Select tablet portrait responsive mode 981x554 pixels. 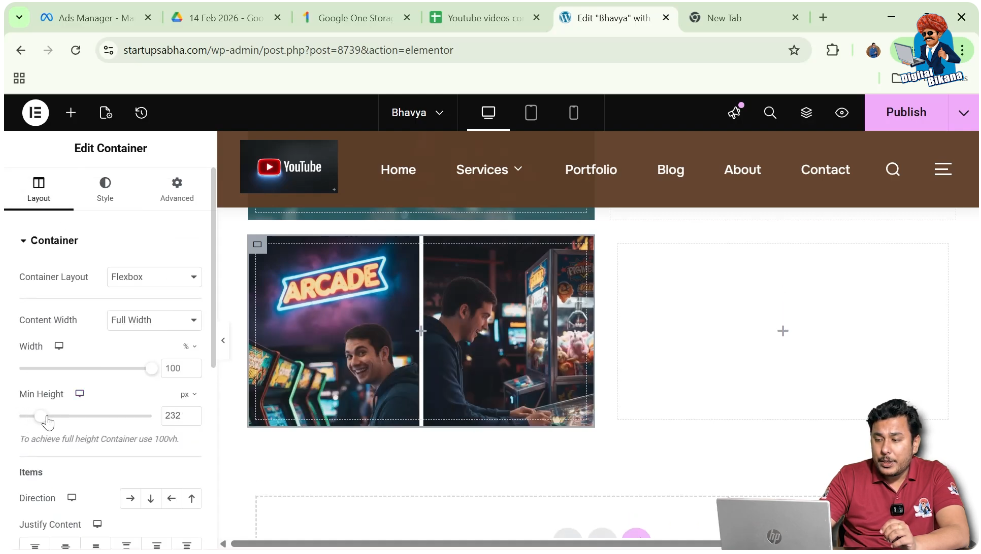click(531, 113)
